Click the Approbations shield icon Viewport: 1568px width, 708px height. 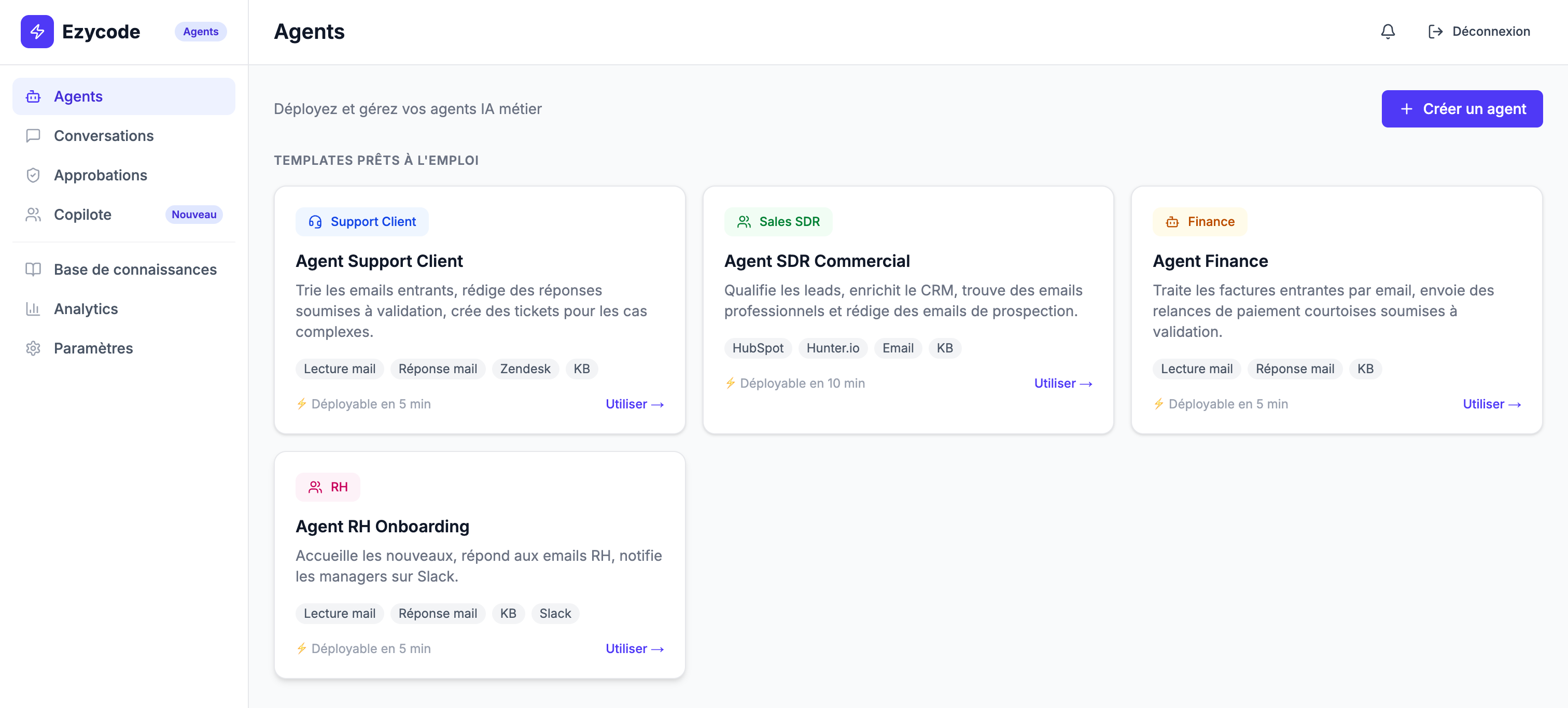[33, 175]
